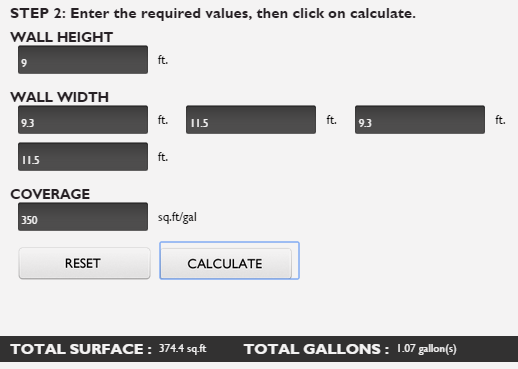
Task: Click the ft. unit beside fourth width field
Action: click(163, 157)
